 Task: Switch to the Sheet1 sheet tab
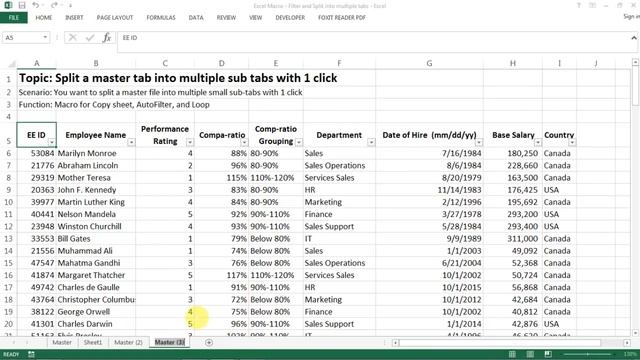coord(93,342)
